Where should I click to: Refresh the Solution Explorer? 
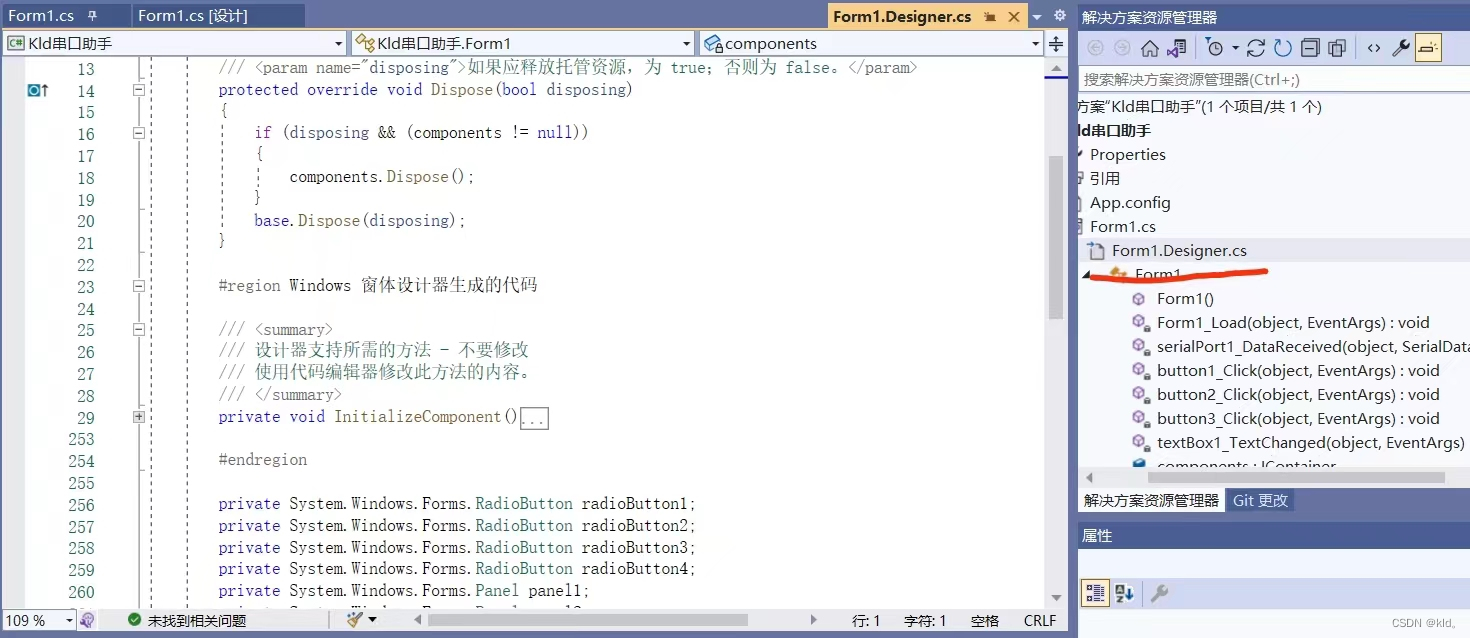tap(1283, 48)
